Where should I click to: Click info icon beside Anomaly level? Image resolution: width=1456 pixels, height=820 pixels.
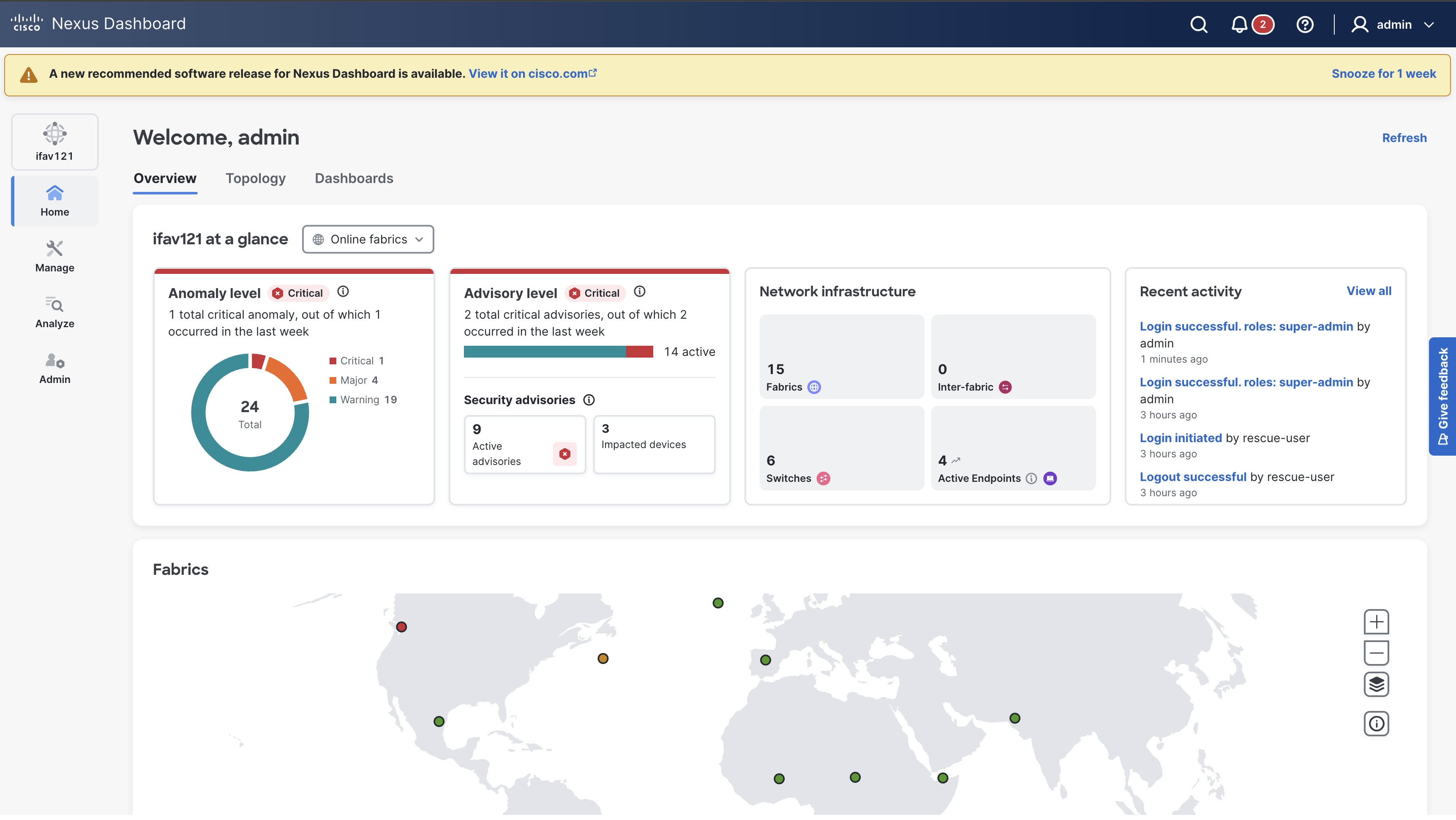[343, 292]
